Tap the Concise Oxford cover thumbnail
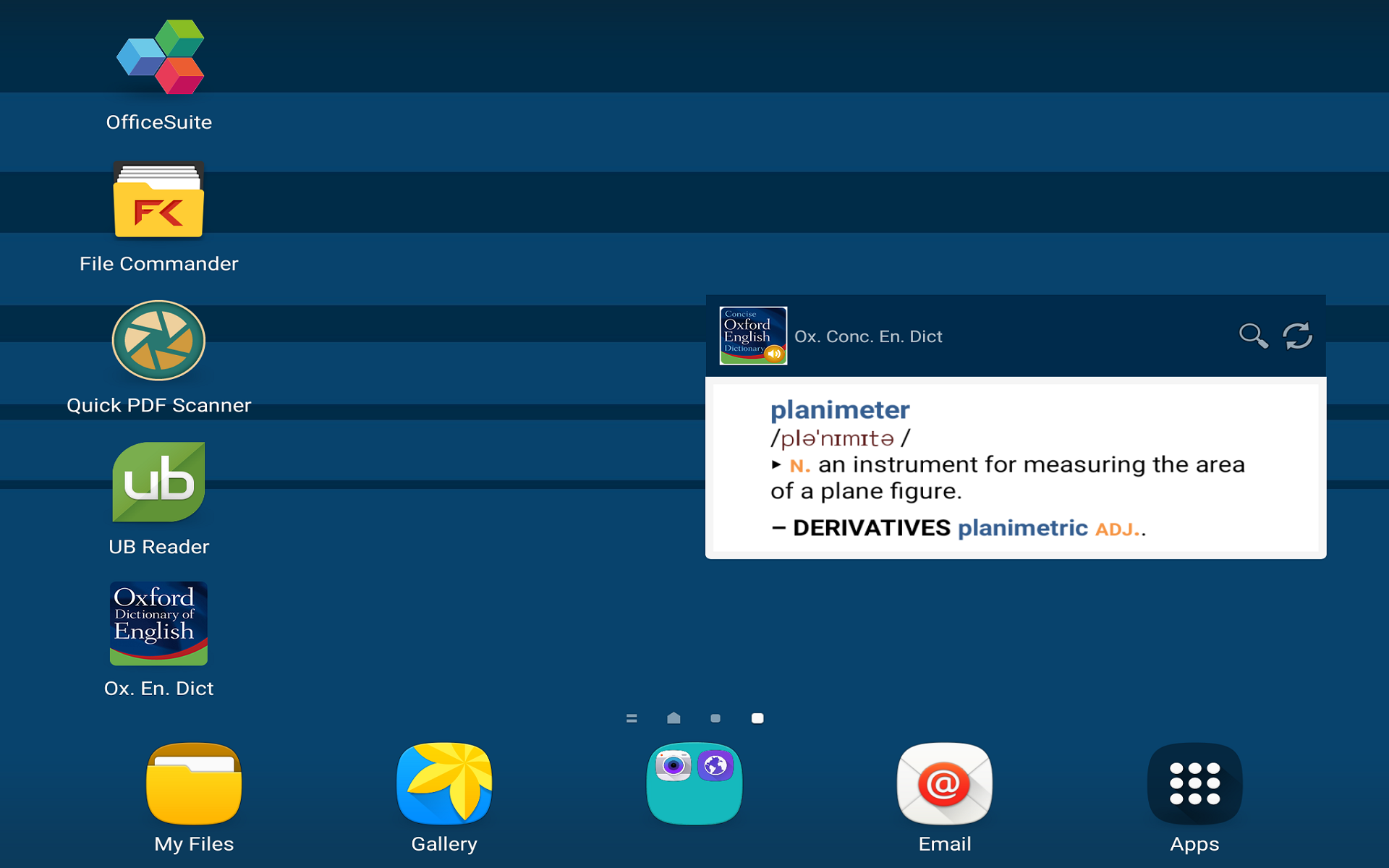The image size is (1389, 868). click(752, 336)
